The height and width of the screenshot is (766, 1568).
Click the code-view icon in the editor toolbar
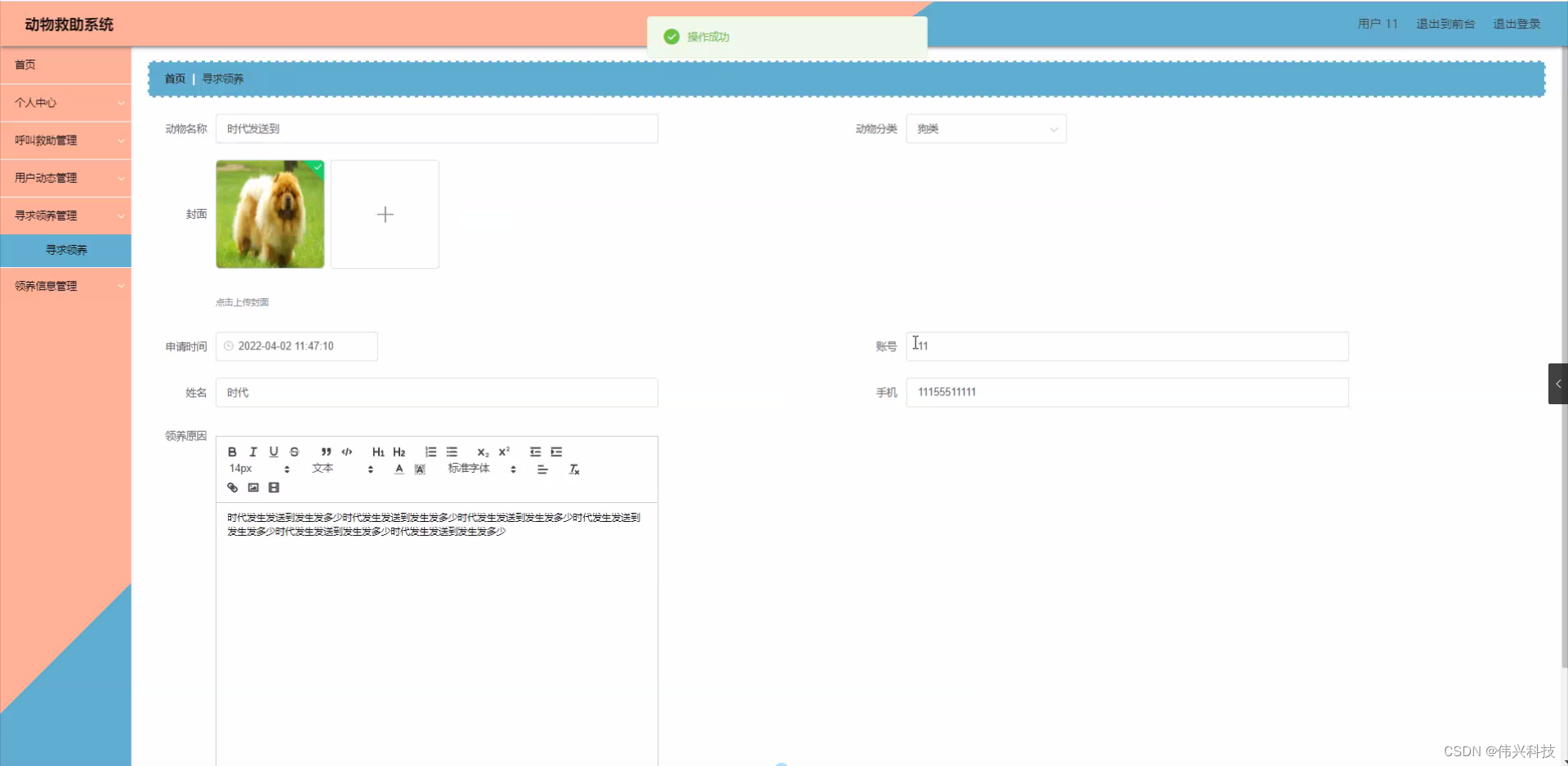click(x=346, y=452)
